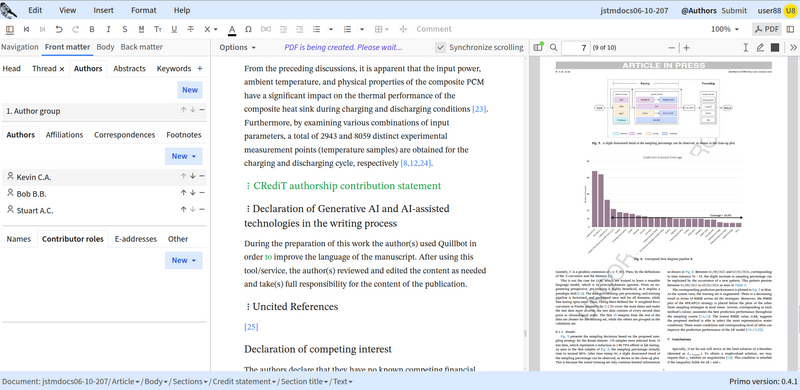800x390 pixels.
Task: Apply bold formatting
Action: click(92, 29)
